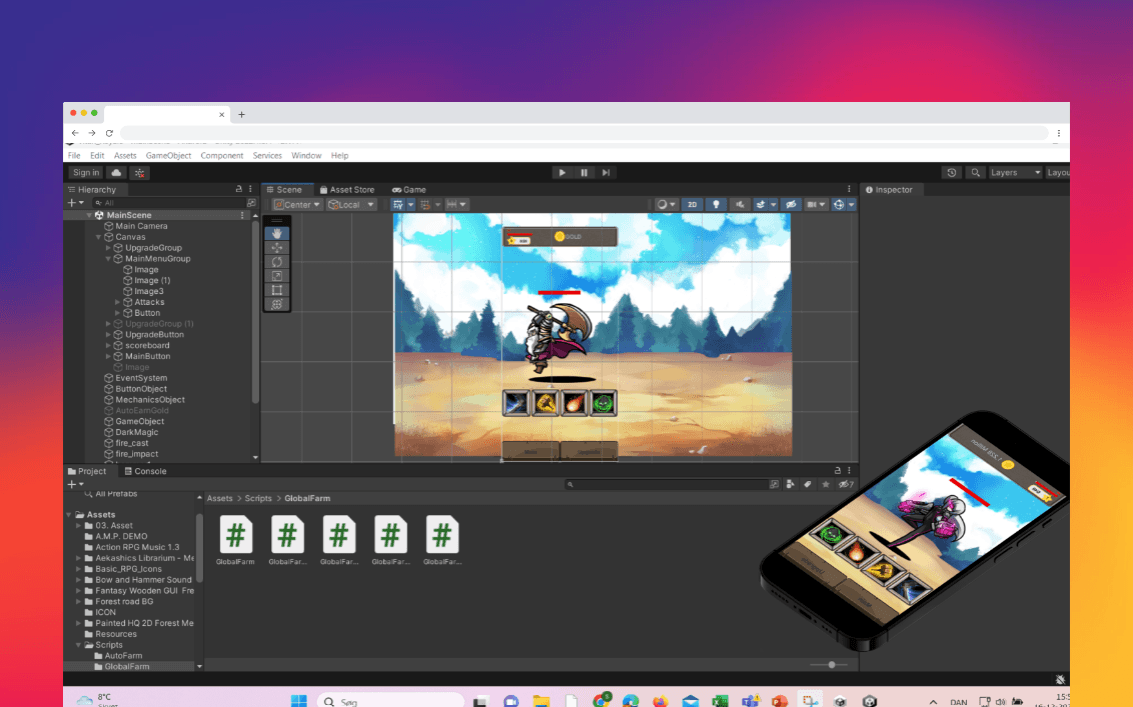Open File Explorer from taskbar
This screenshot has width=1133, height=707.
pyautogui.click(x=541, y=700)
